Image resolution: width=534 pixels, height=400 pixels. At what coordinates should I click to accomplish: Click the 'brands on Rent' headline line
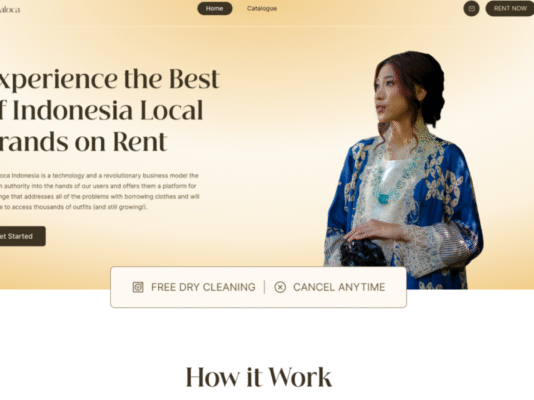(83, 141)
